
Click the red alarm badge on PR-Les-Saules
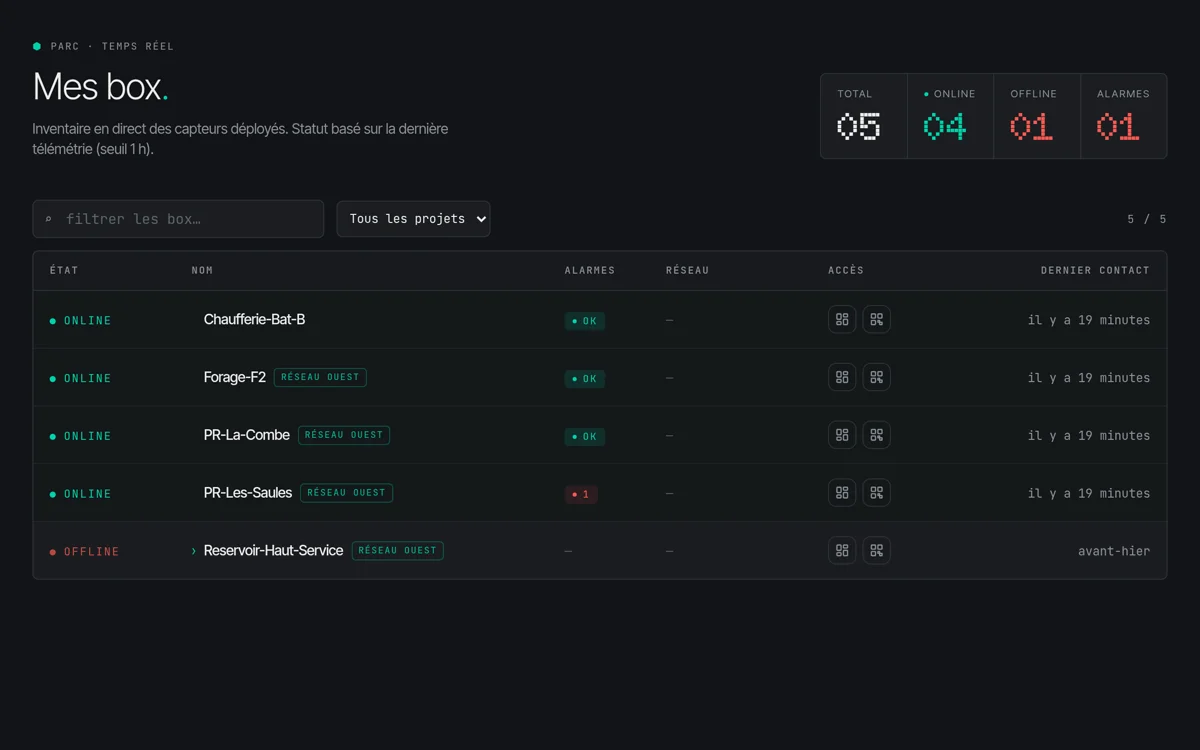581,494
